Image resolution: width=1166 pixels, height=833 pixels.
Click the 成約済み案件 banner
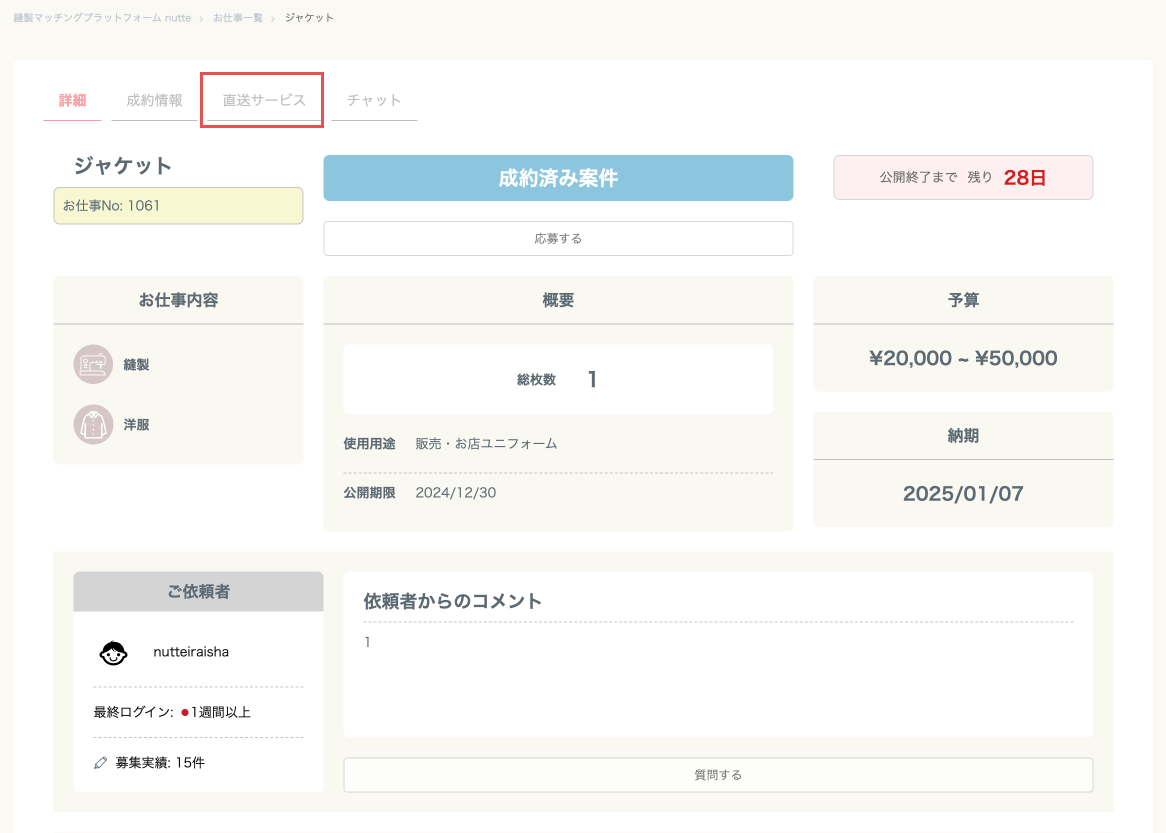[558, 178]
